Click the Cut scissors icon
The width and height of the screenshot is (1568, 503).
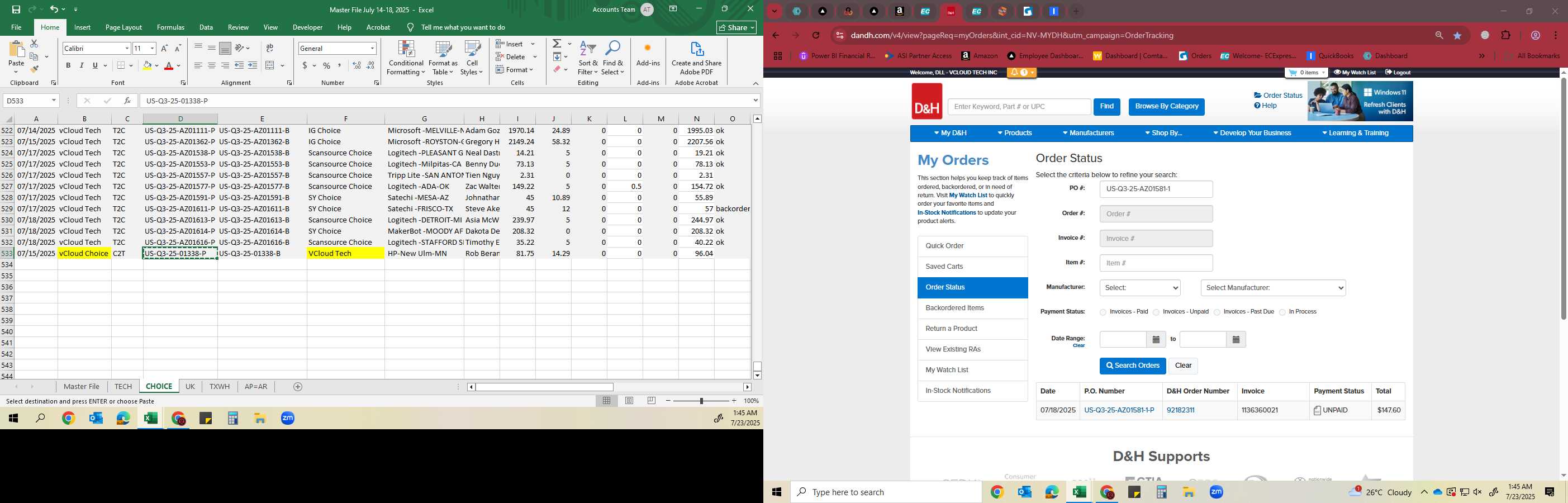pos(34,44)
